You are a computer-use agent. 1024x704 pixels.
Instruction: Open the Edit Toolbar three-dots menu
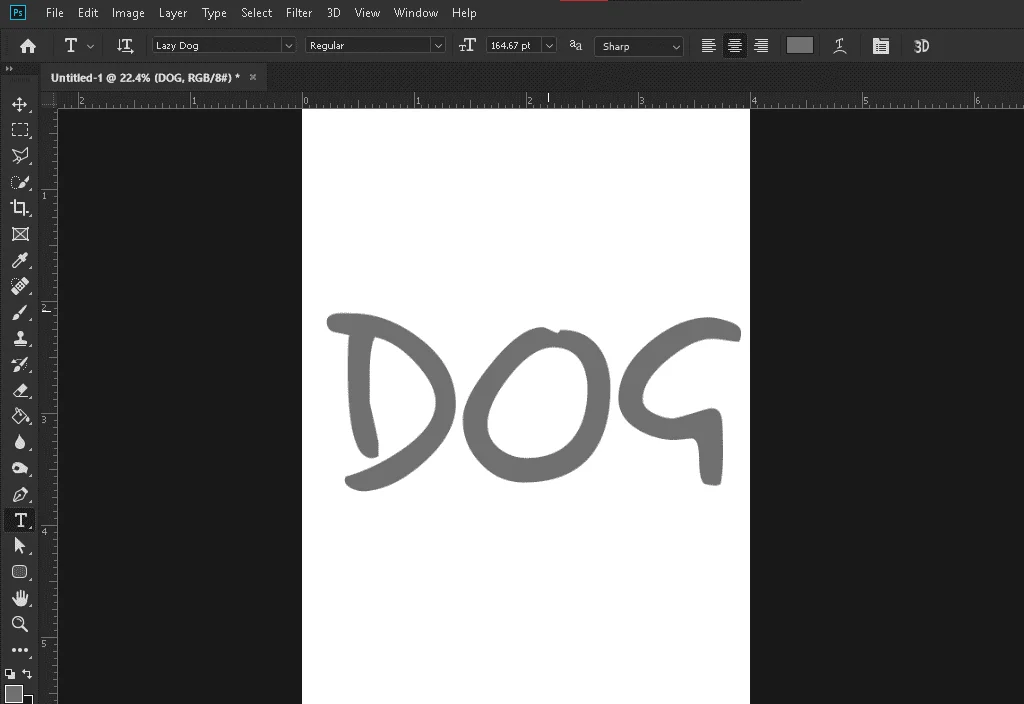[20, 650]
